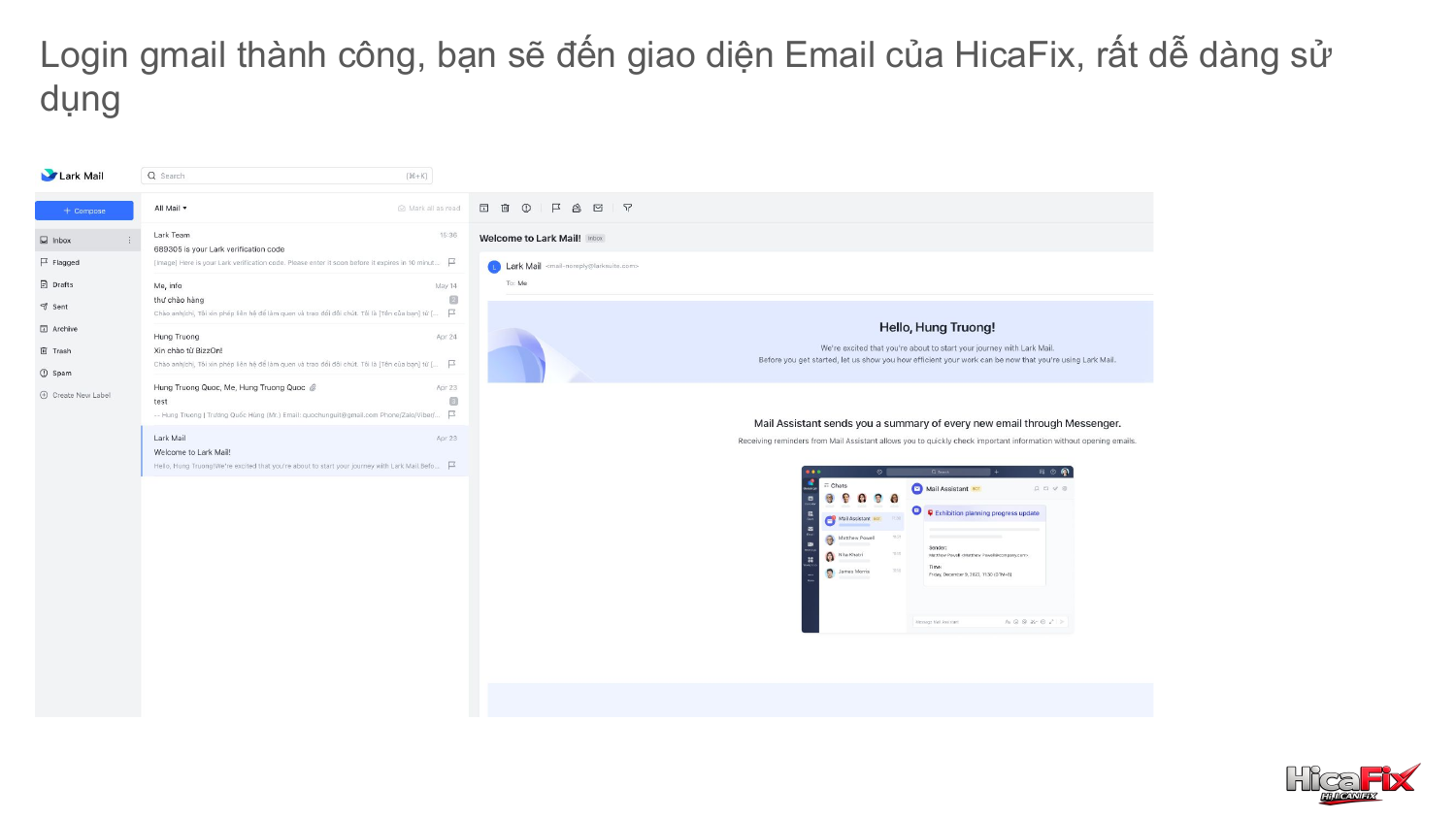Viewport: 1456px width, 819px height.
Task: Click the Delete trash can toolbar icon
Action: pos(505,208)
